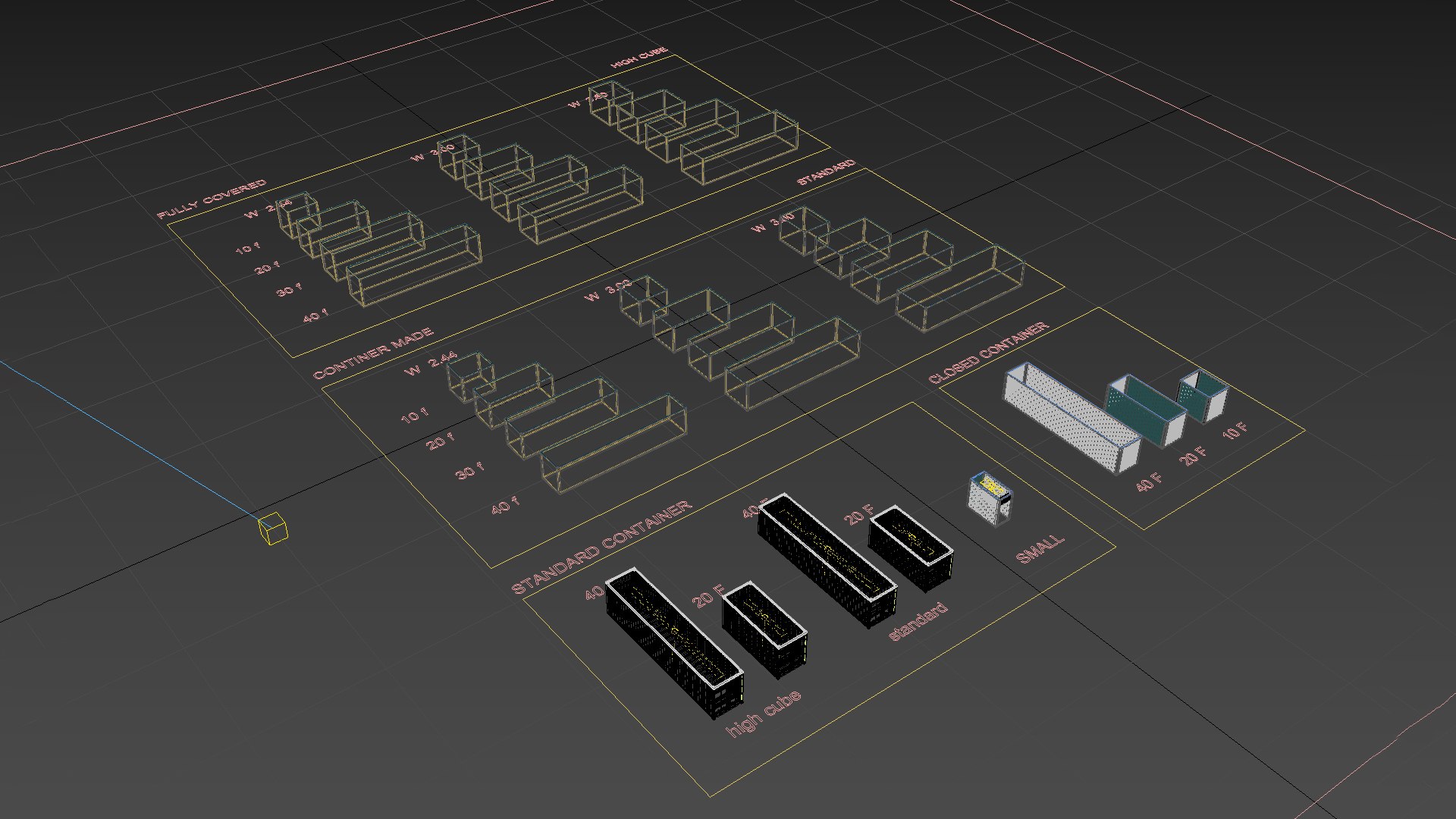Select the small grey container above the SMALL label

pos(990,499)
